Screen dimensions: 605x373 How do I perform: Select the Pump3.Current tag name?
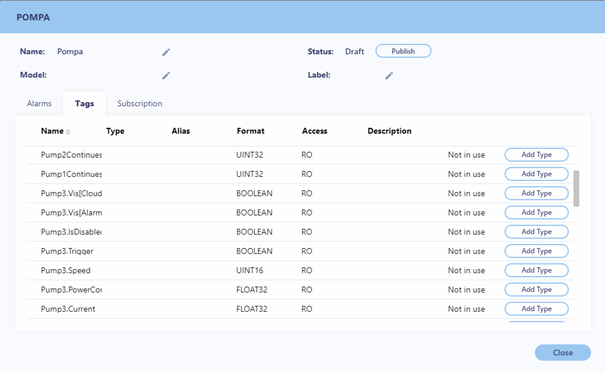[x=68, y=309]
